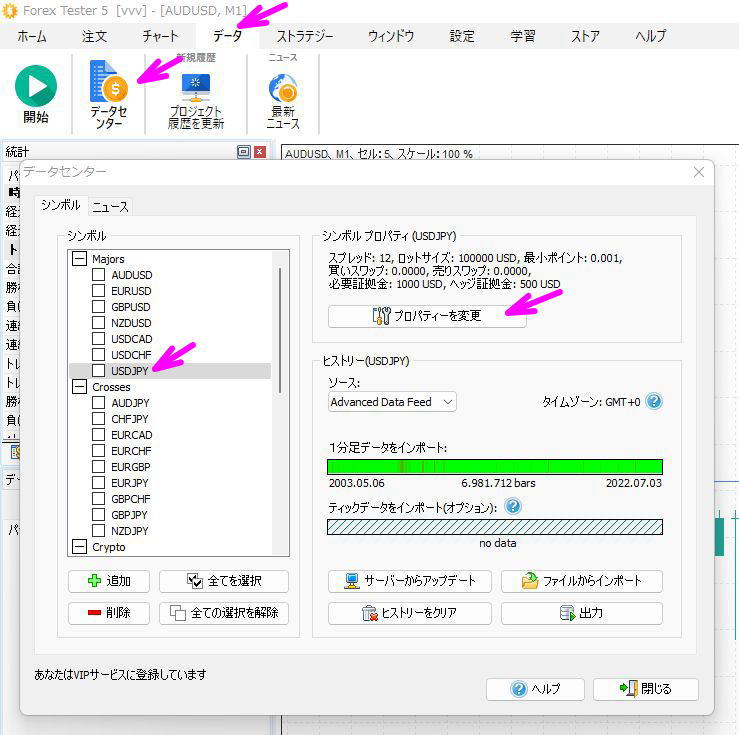Tick the AUDJPY checkbox
The image size is (739, 735).
99,402
